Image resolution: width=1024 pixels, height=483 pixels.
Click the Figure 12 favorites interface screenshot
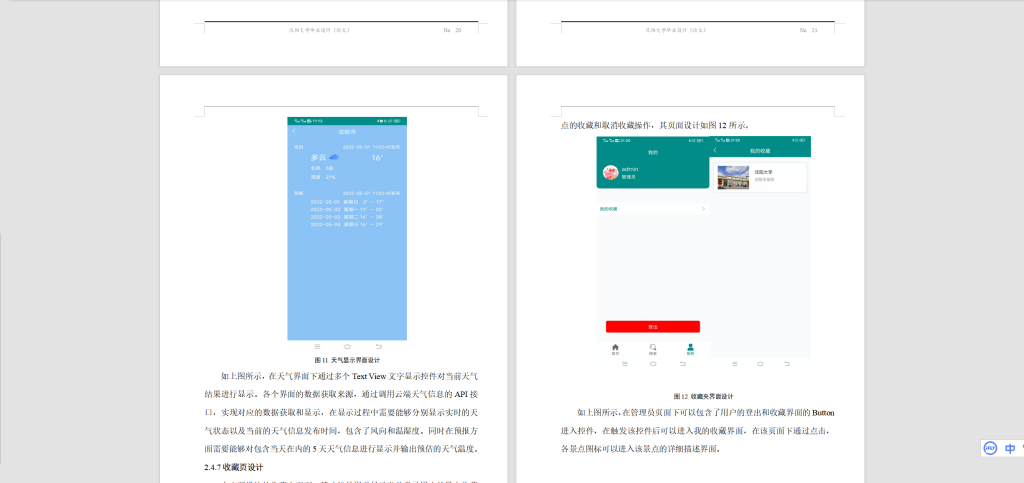(703, 253)
